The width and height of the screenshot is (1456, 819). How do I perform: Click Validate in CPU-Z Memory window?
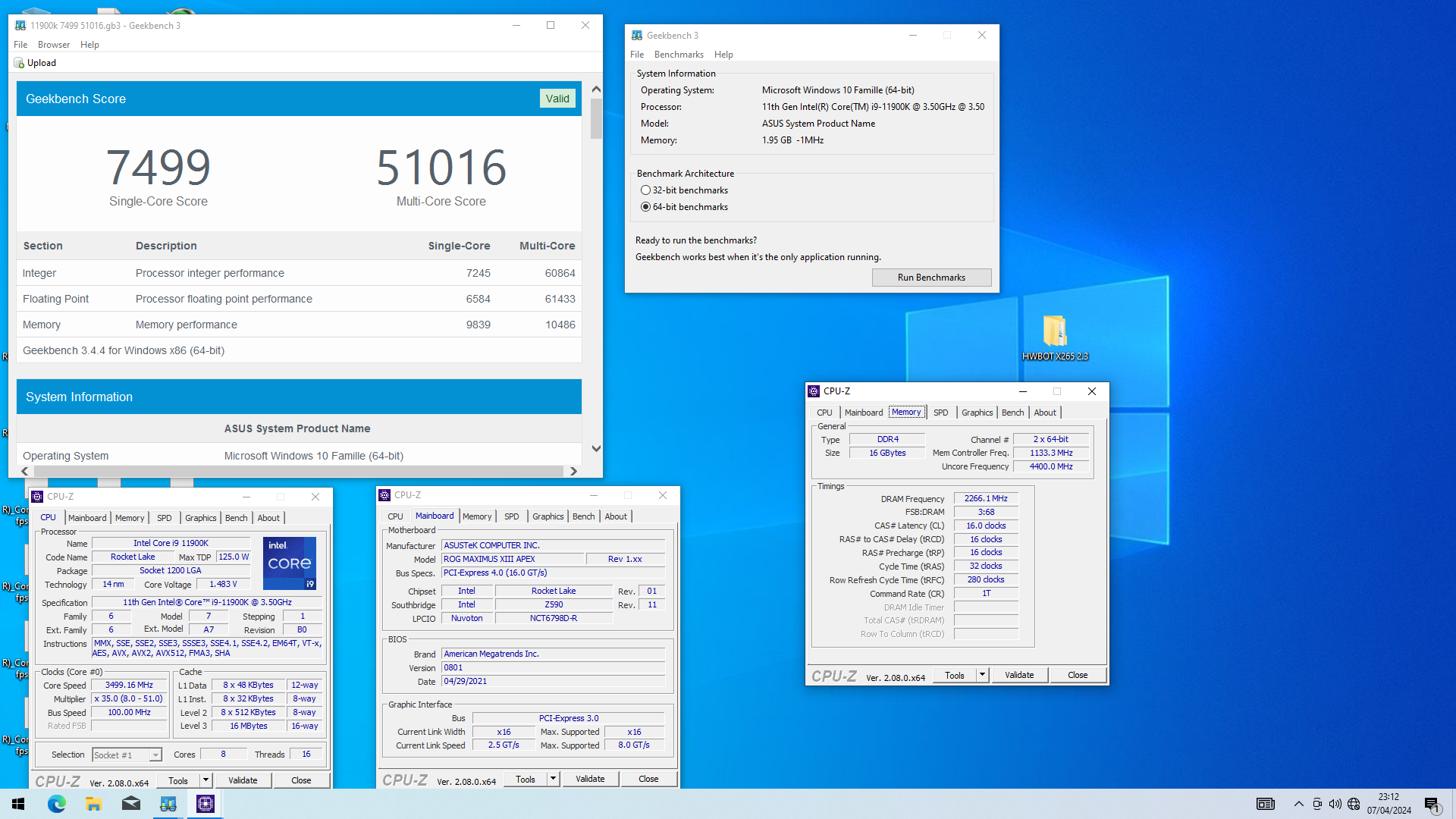coord(1019,675)
